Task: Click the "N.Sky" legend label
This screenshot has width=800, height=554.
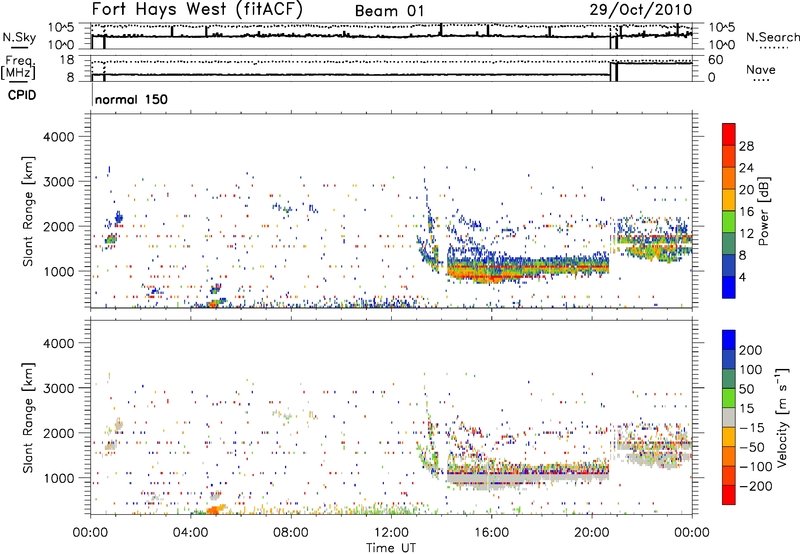Action: click(x=19, y=37)
